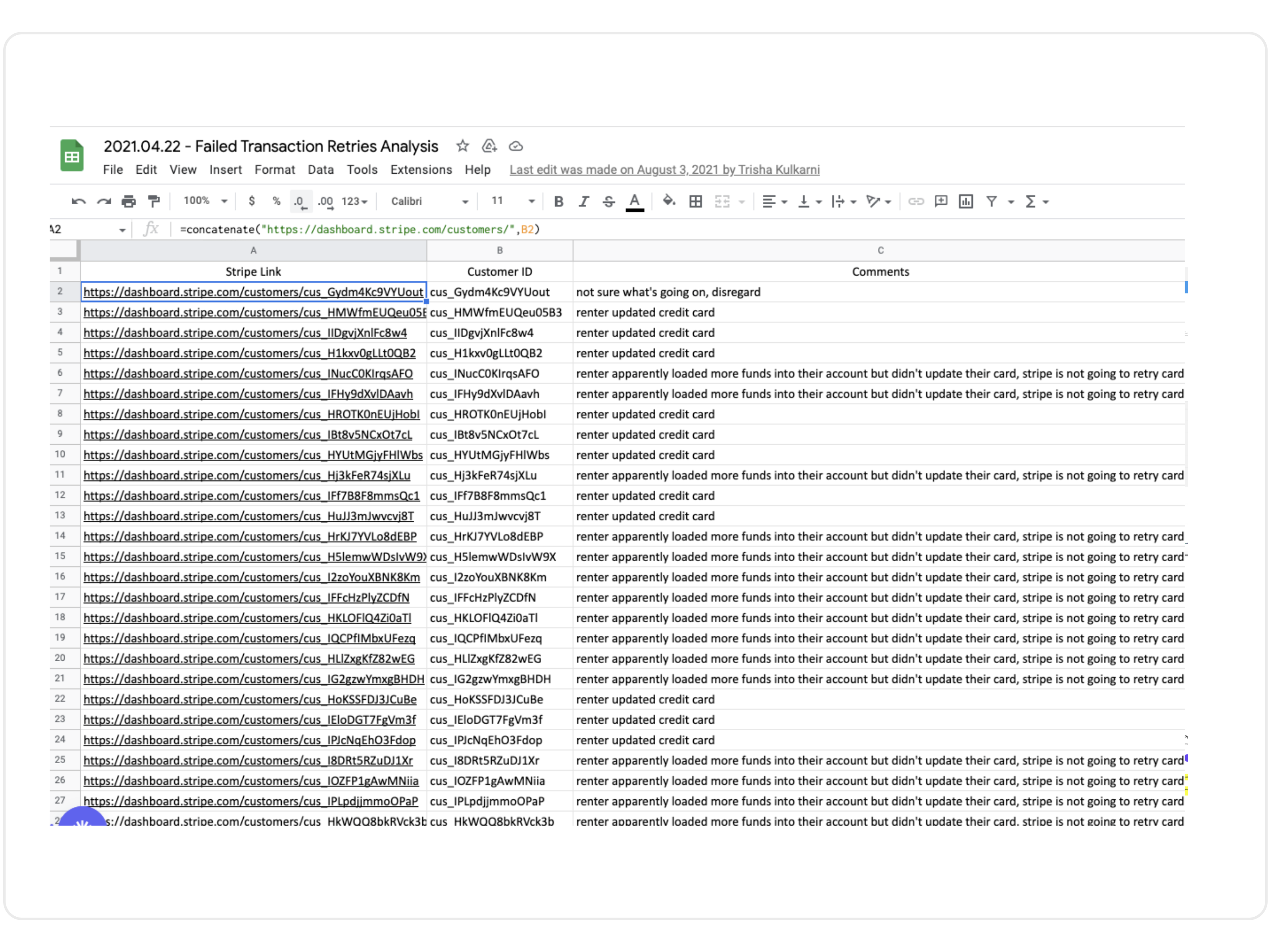The image size is (1270, 952).
Task: Open Stripe link for cus_IPJcNqEhO3Fdop
Action: click(249, 740)
